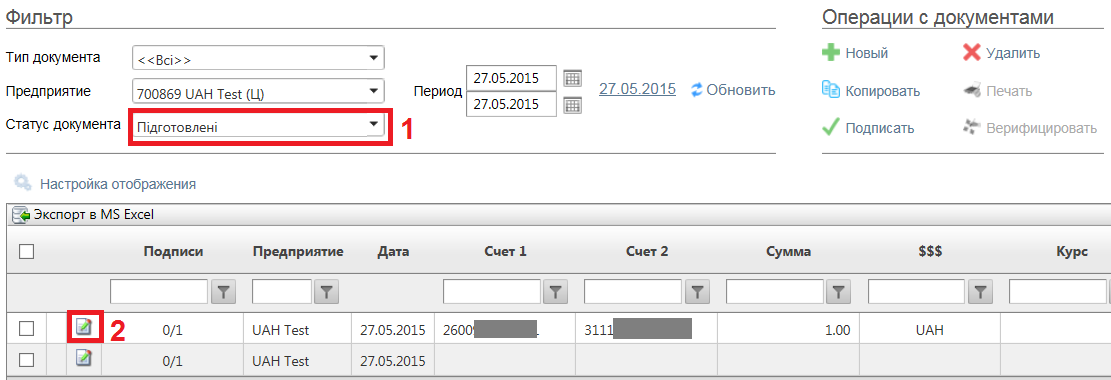
Task: Click the Подписи filter text field
Action: click(x=159, y=291)
